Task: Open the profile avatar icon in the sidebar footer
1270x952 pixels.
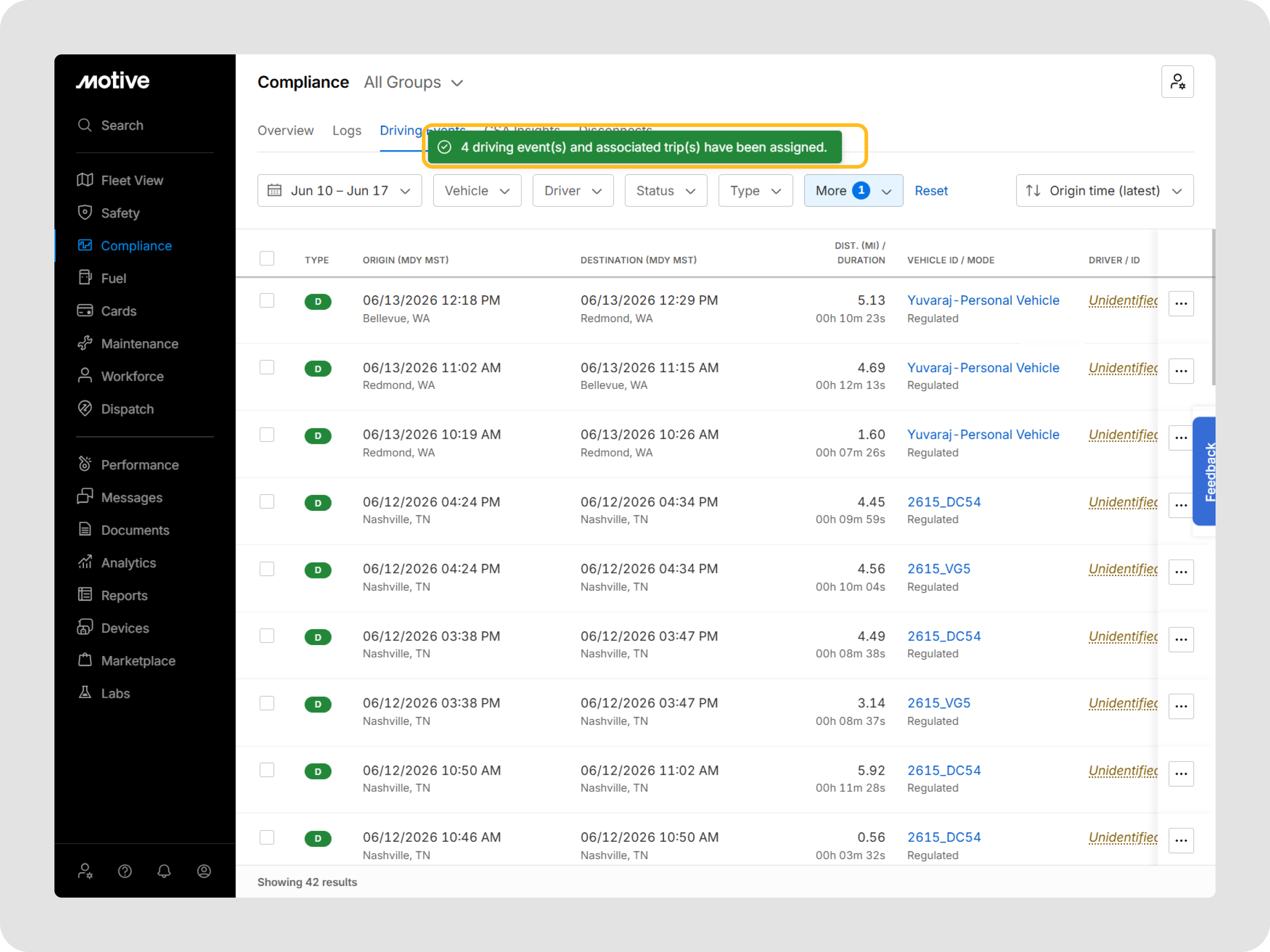Action: [x=204, y=871]
